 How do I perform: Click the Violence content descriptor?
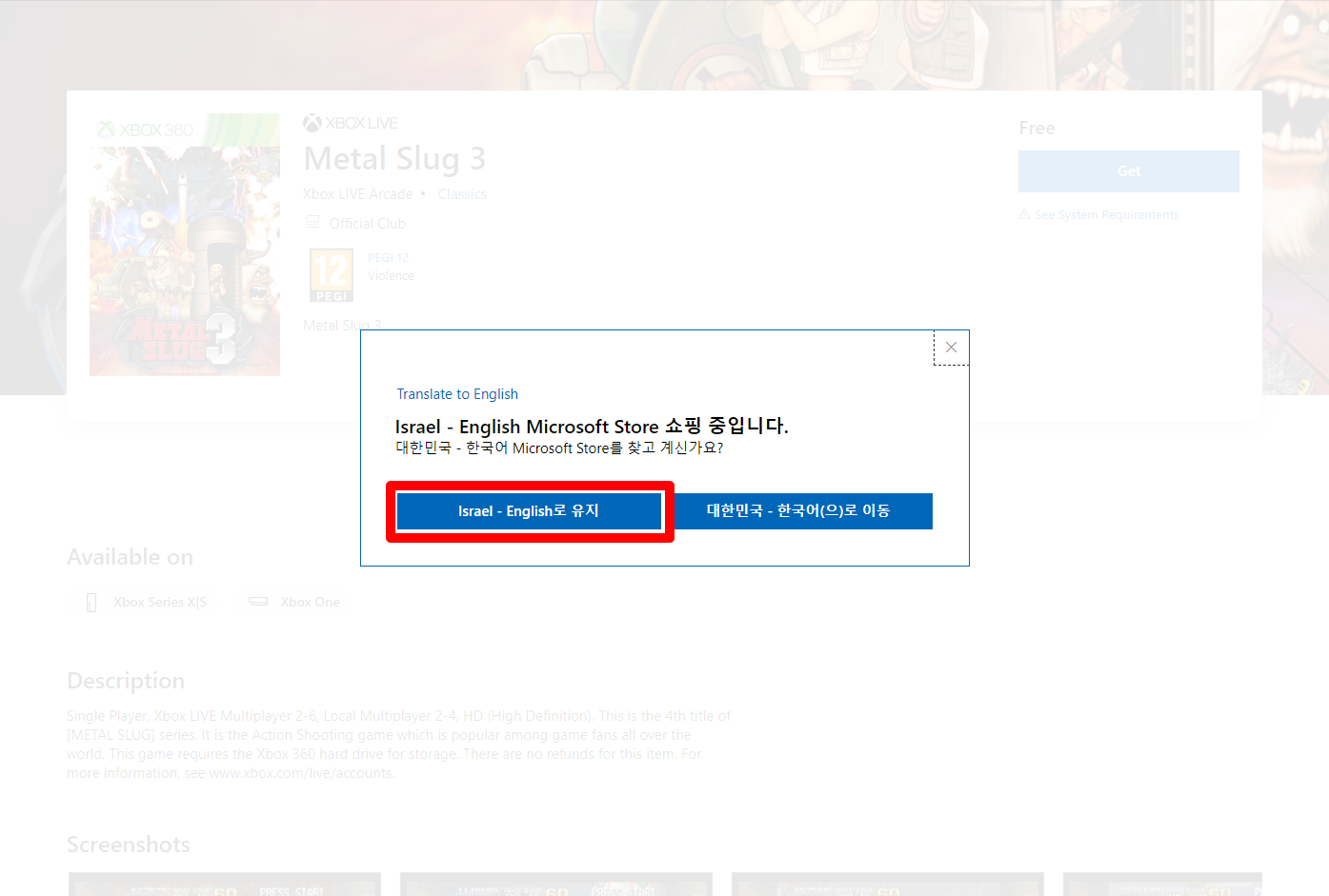point(392,276)
